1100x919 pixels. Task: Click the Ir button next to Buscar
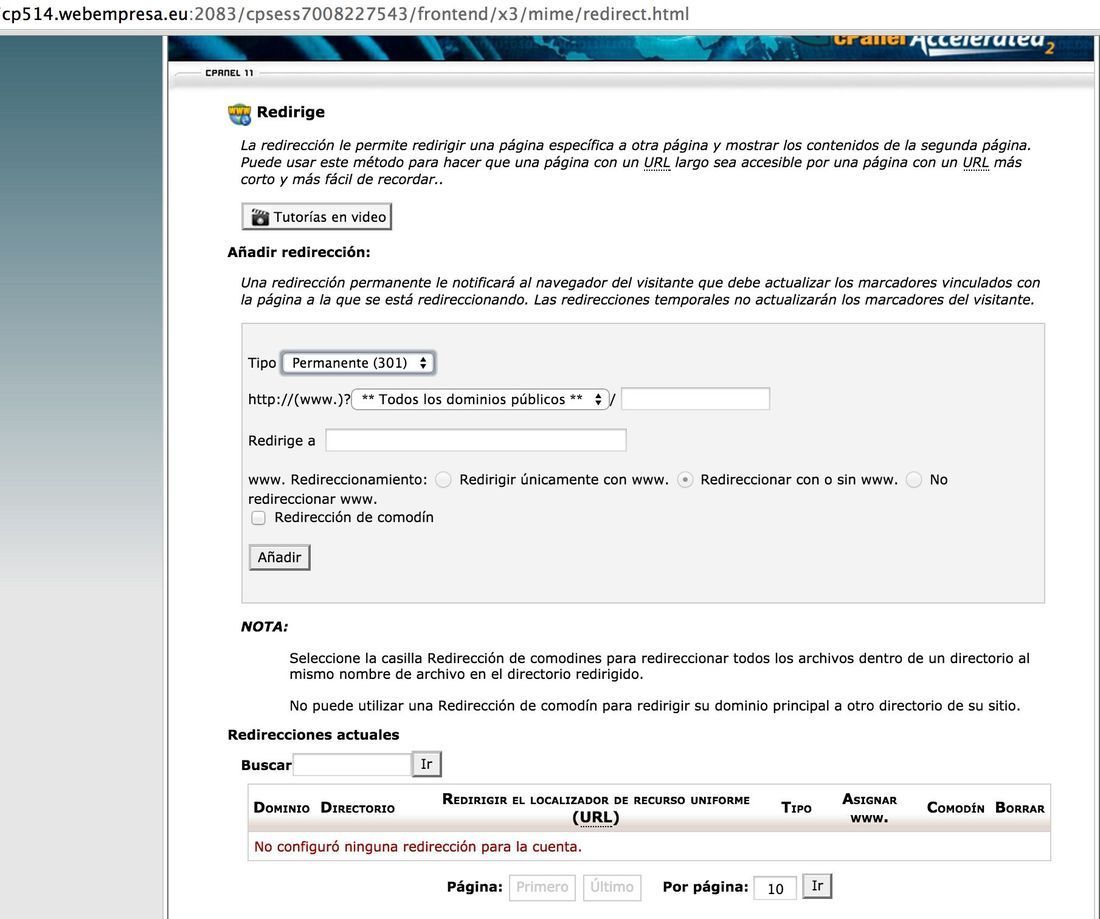tap(427, 764)
